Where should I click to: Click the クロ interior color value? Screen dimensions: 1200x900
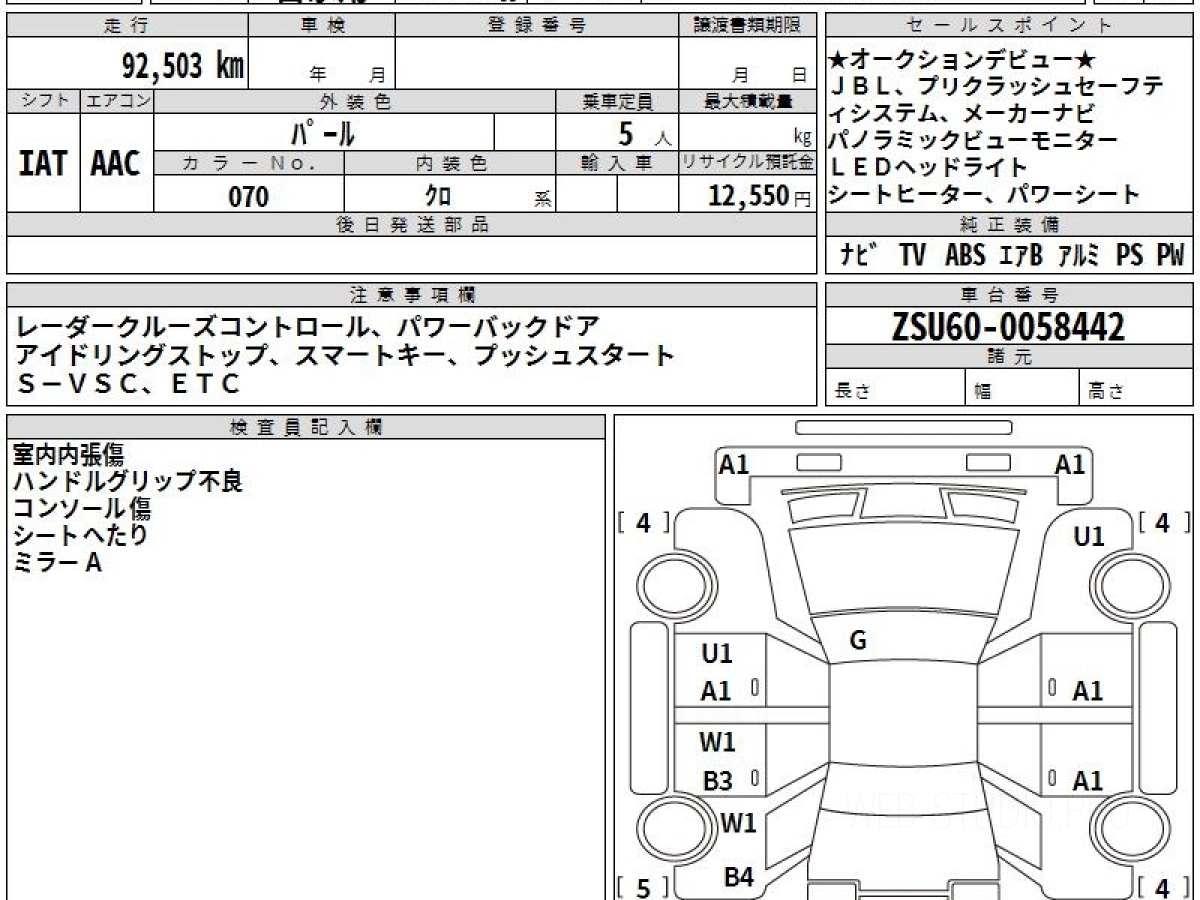click(x=440, y=196)
